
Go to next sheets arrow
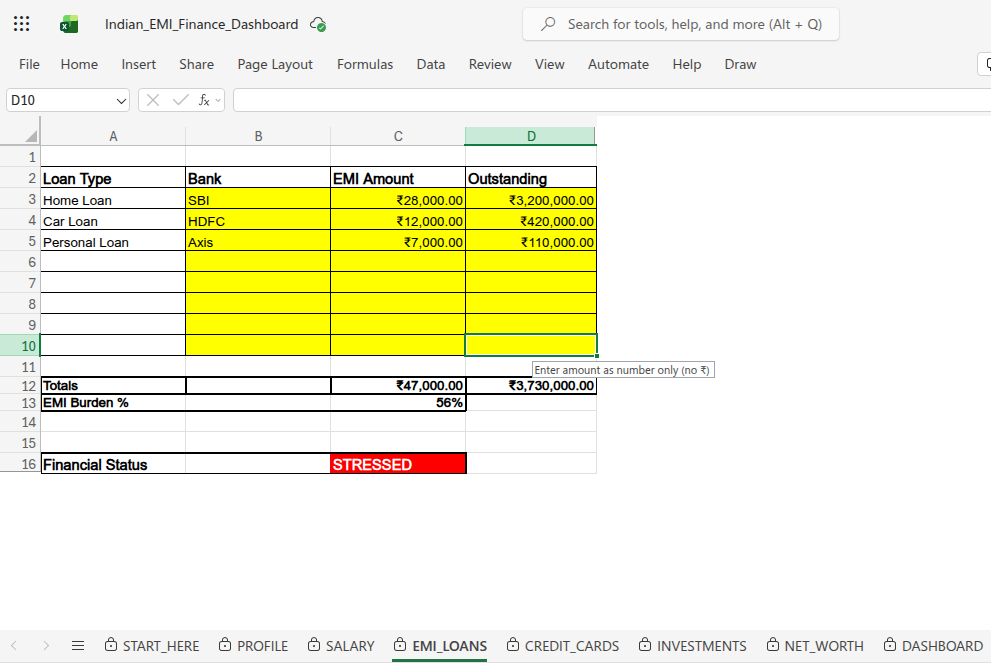(x=46, y=646)
